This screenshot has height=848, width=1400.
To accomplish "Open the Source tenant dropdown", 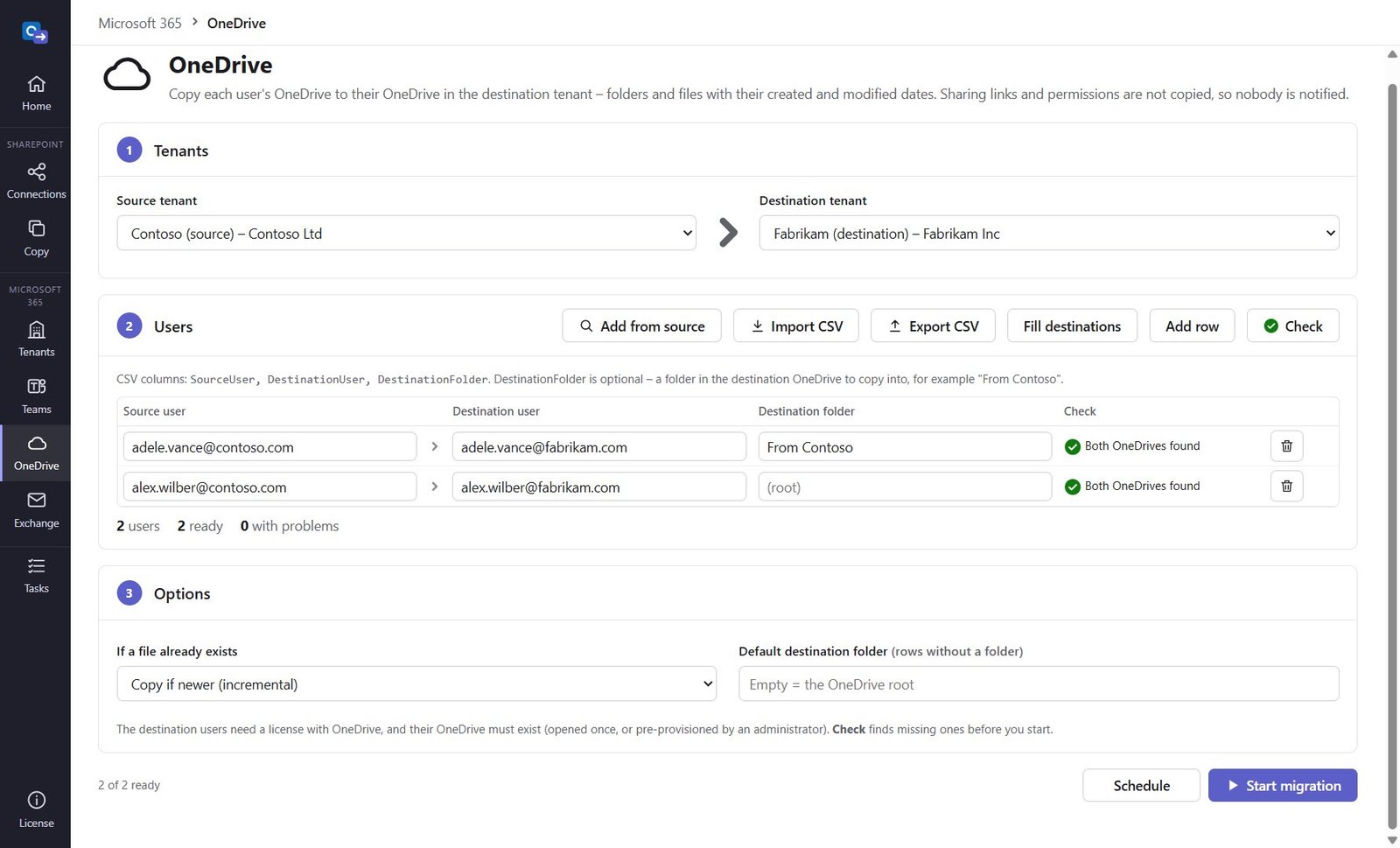I will point(406,233).
